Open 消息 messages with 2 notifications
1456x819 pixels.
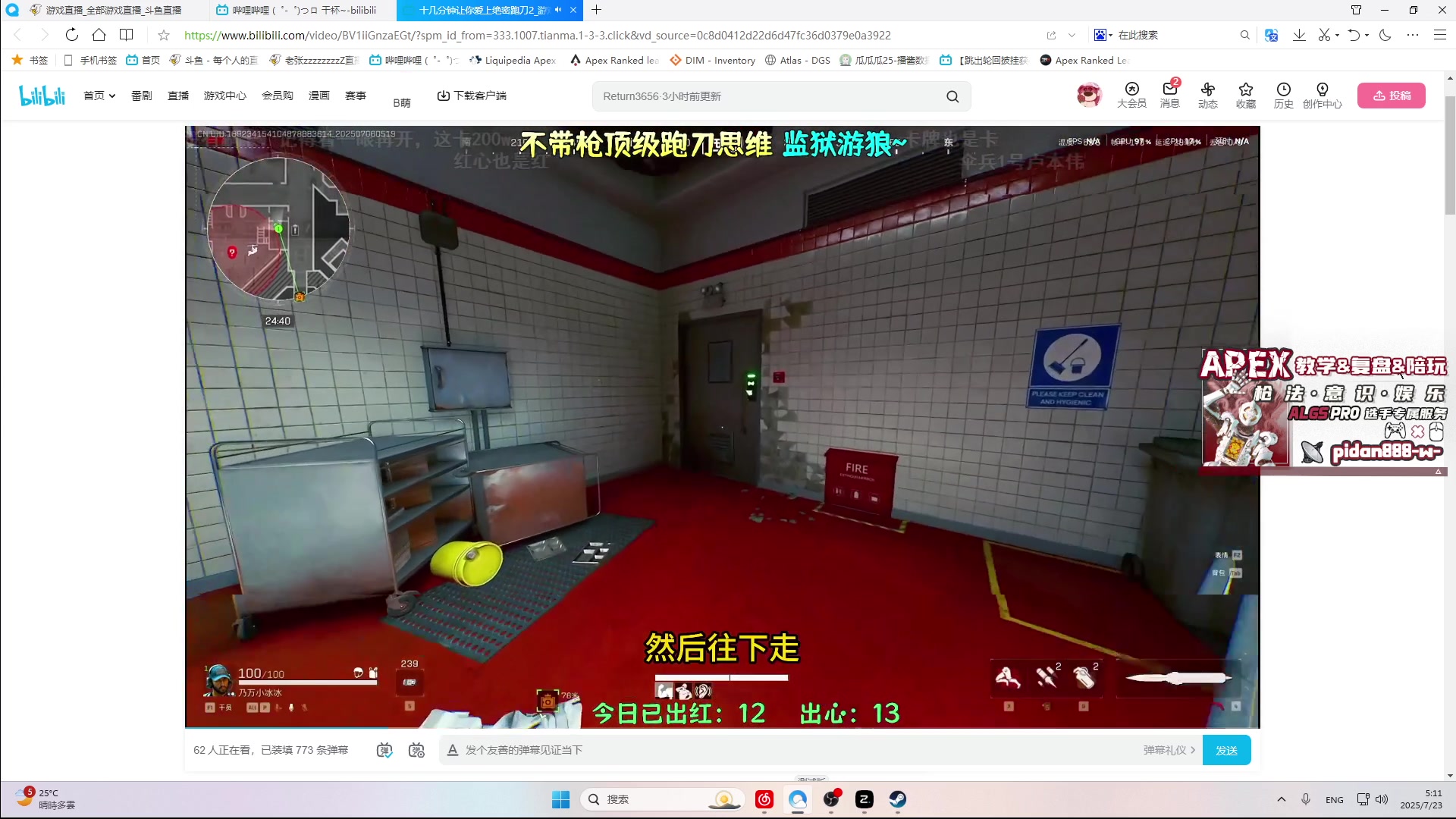pyautogui.click(x=1169, y=96)
